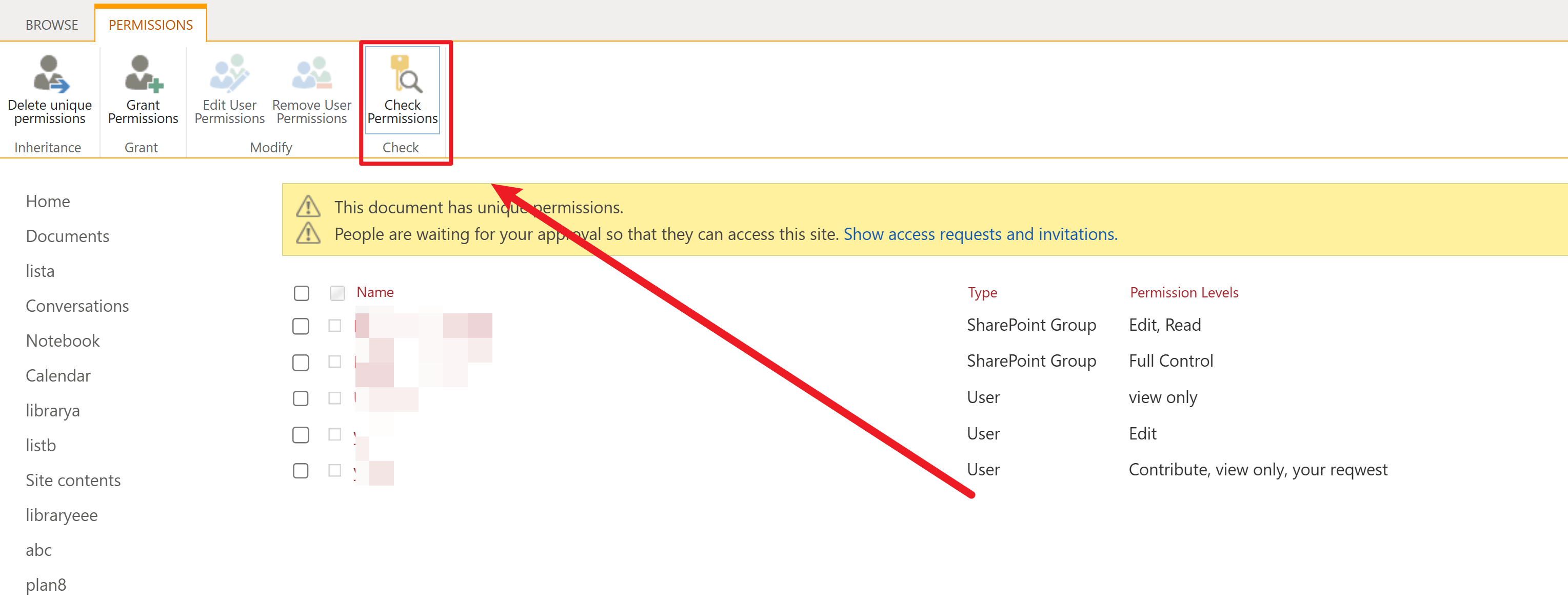Select checkbox for the Edit user row

301,435
